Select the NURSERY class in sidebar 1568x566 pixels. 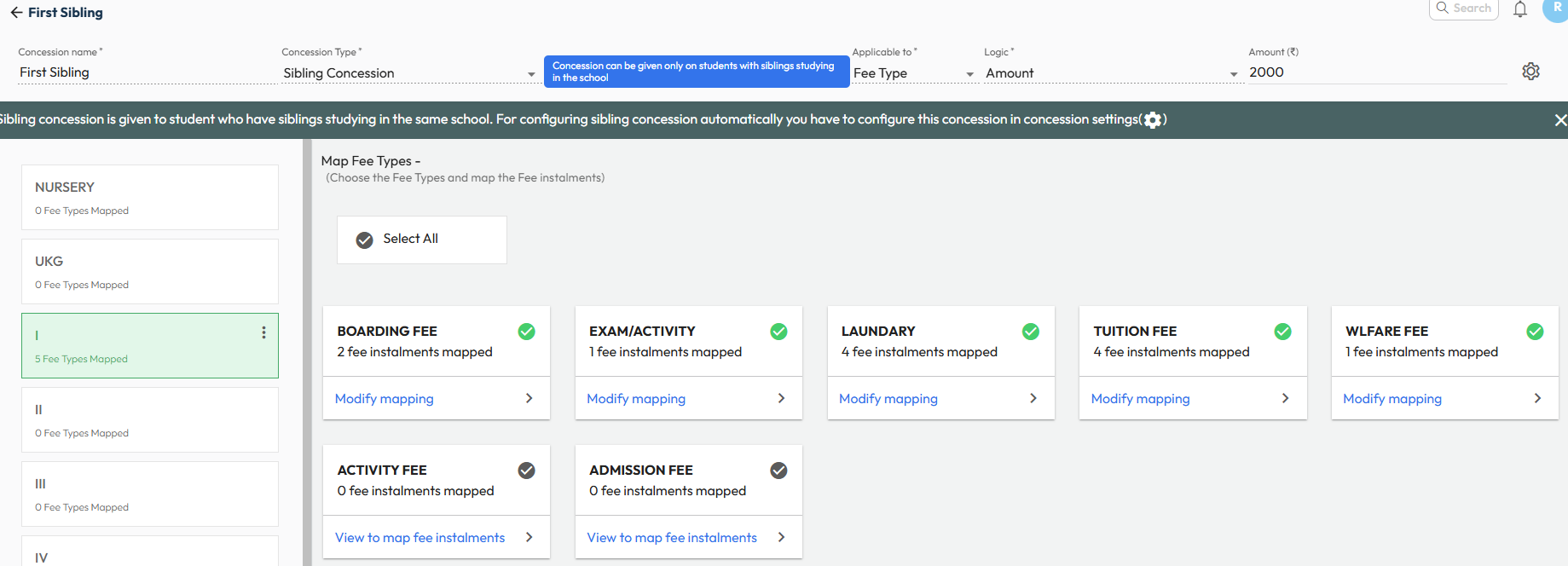150,198
